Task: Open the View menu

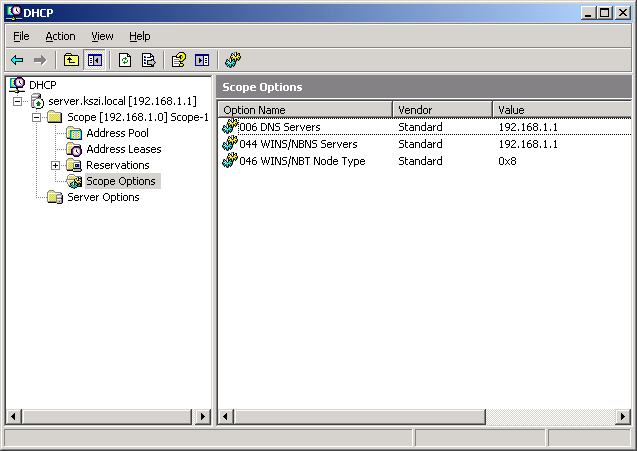Action: [102, 37]
